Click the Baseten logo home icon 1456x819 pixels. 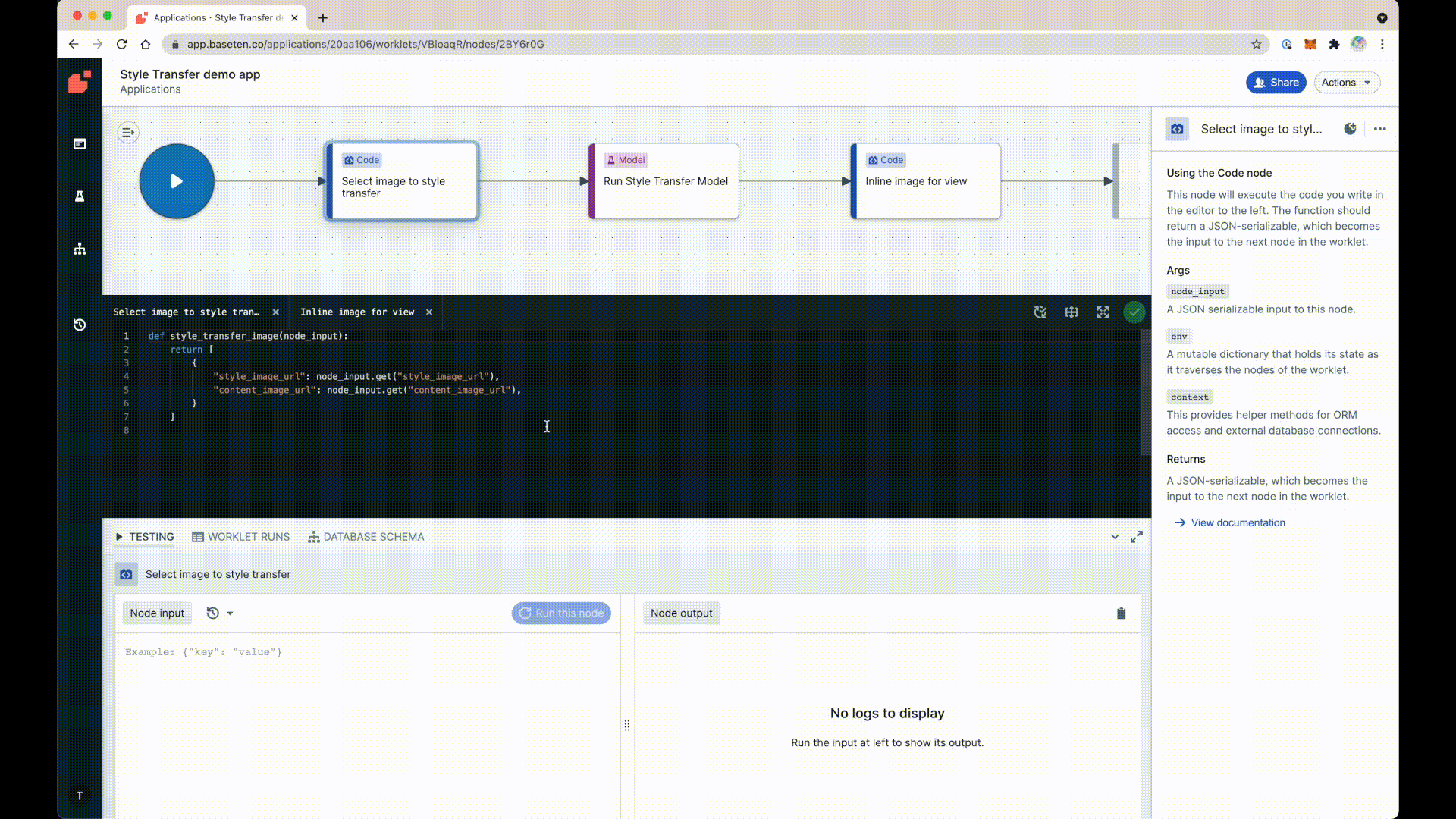point(80,82)
